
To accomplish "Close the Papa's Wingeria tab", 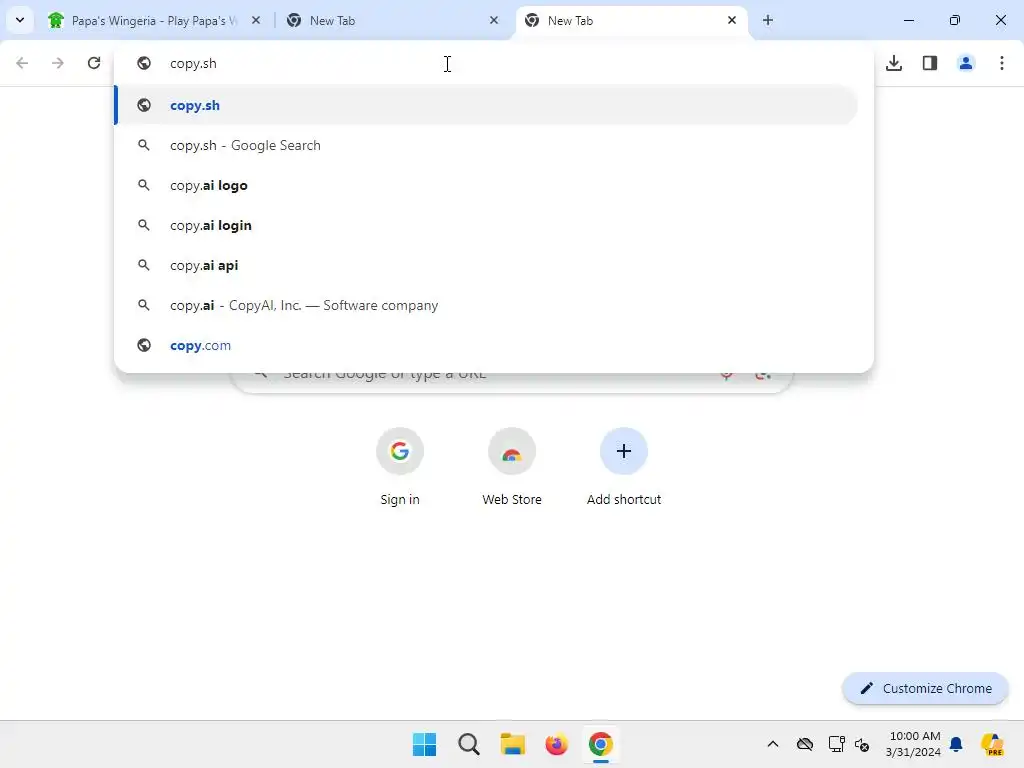I will coord(256,20).
